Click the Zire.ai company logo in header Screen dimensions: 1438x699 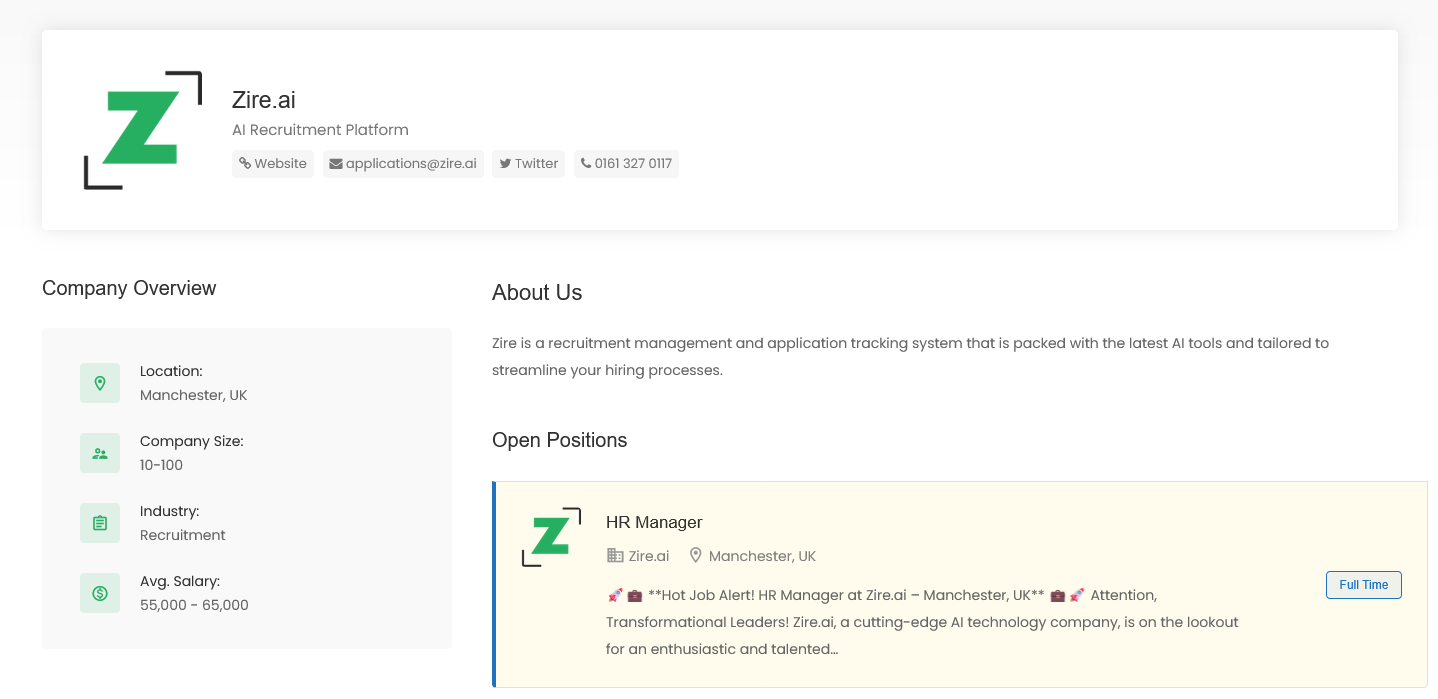point(142,130)
